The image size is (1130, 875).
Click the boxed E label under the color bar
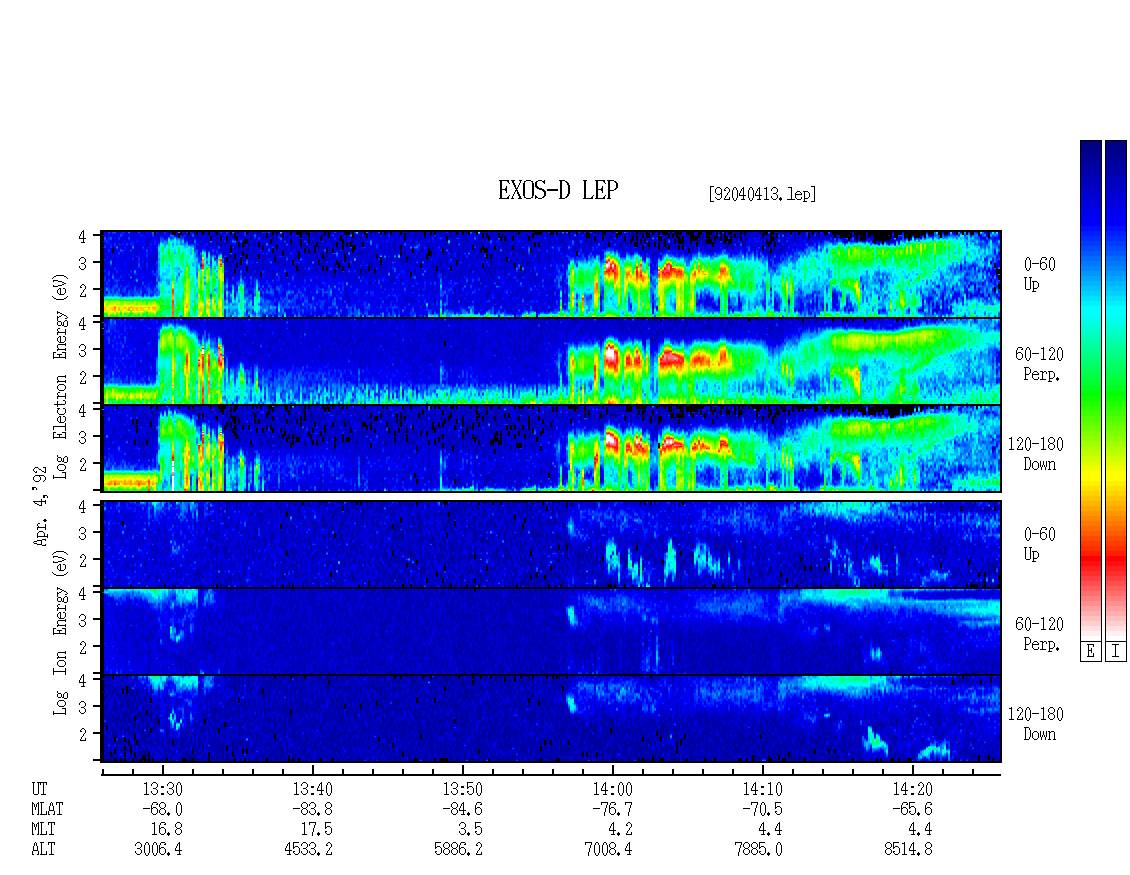point(1090,652)
